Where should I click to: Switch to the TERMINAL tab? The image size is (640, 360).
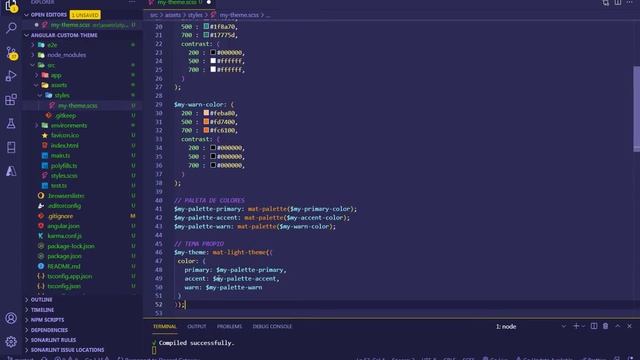point(164,327)
